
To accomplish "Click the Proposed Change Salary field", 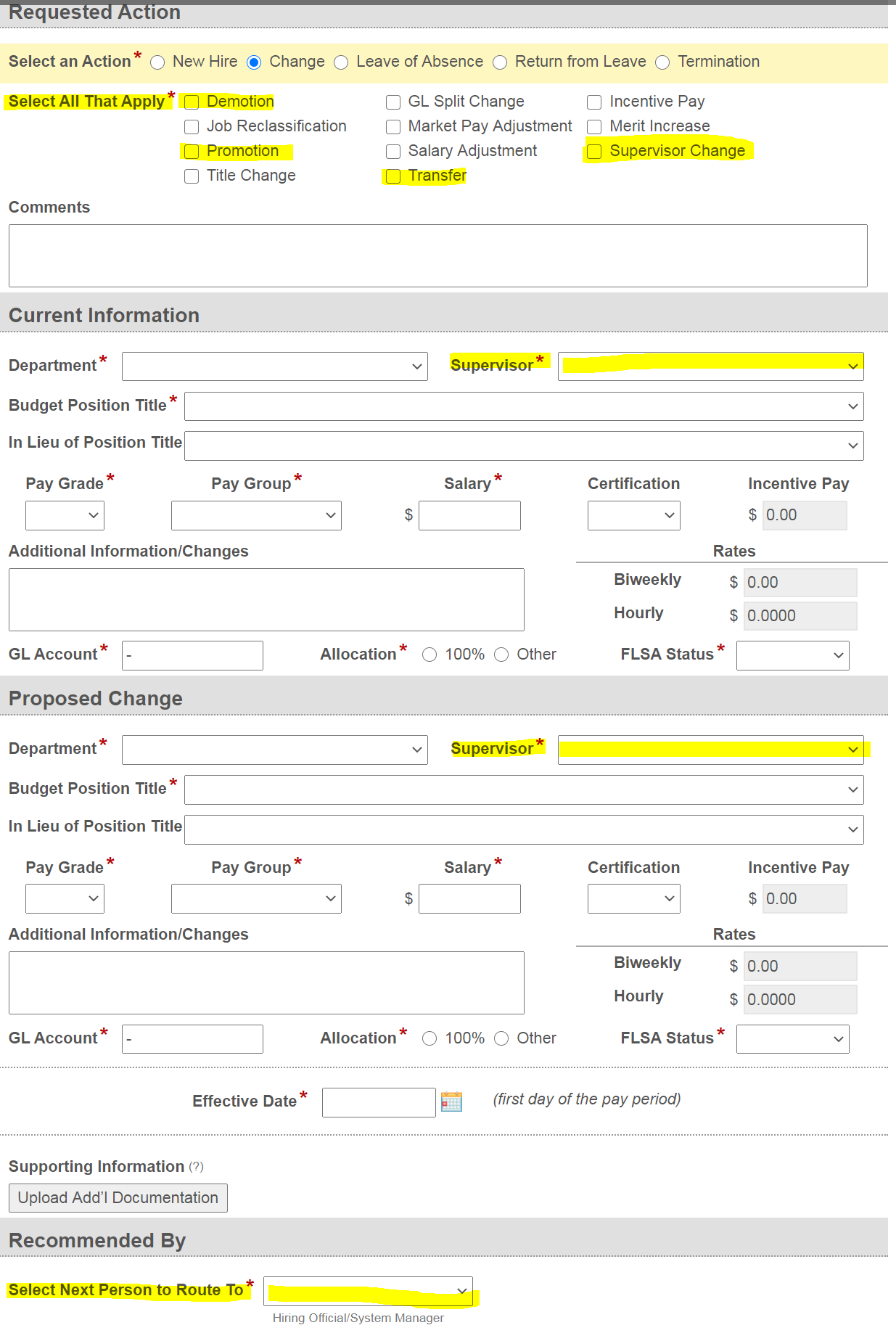I will click(469, 898).
